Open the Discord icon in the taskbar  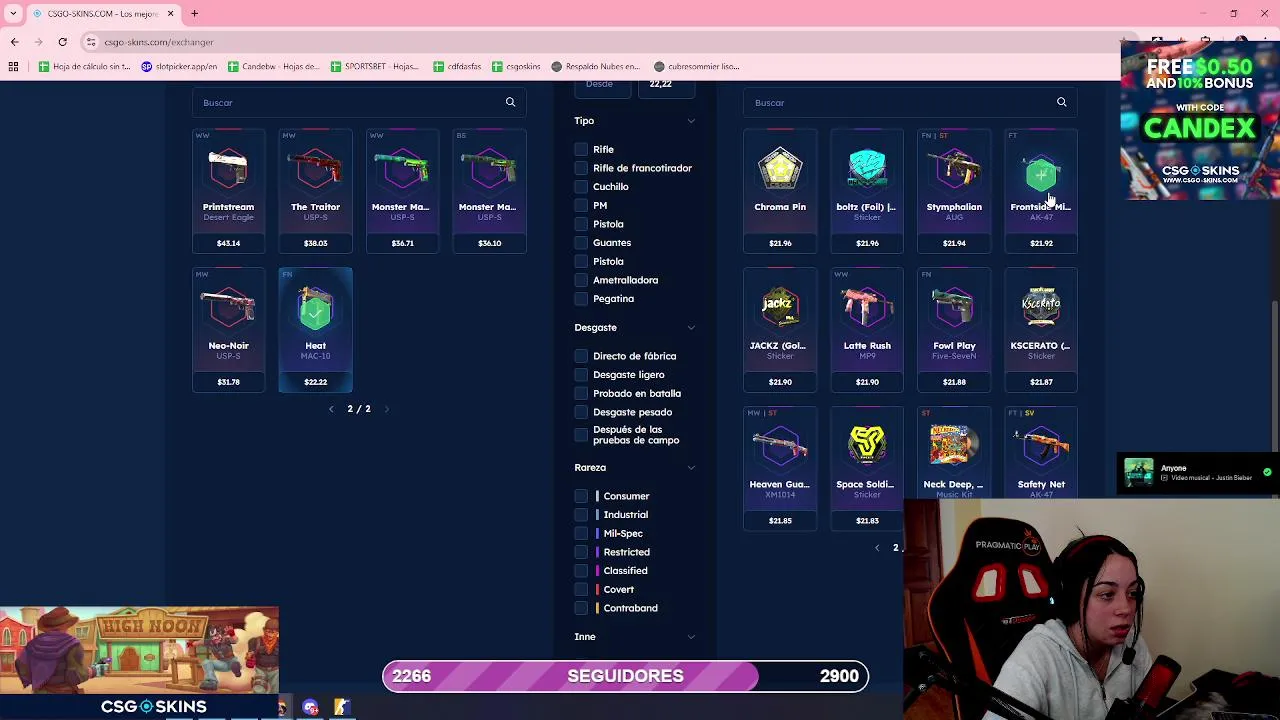click(x=310, y=708)
